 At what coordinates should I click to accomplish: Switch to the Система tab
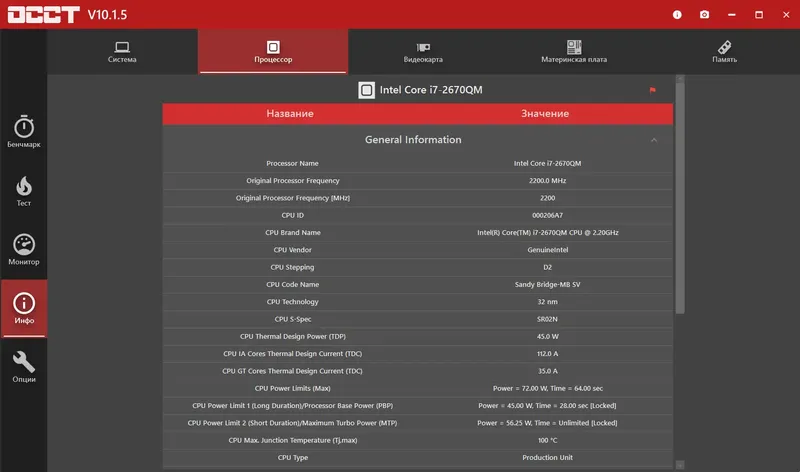(122, 52)
